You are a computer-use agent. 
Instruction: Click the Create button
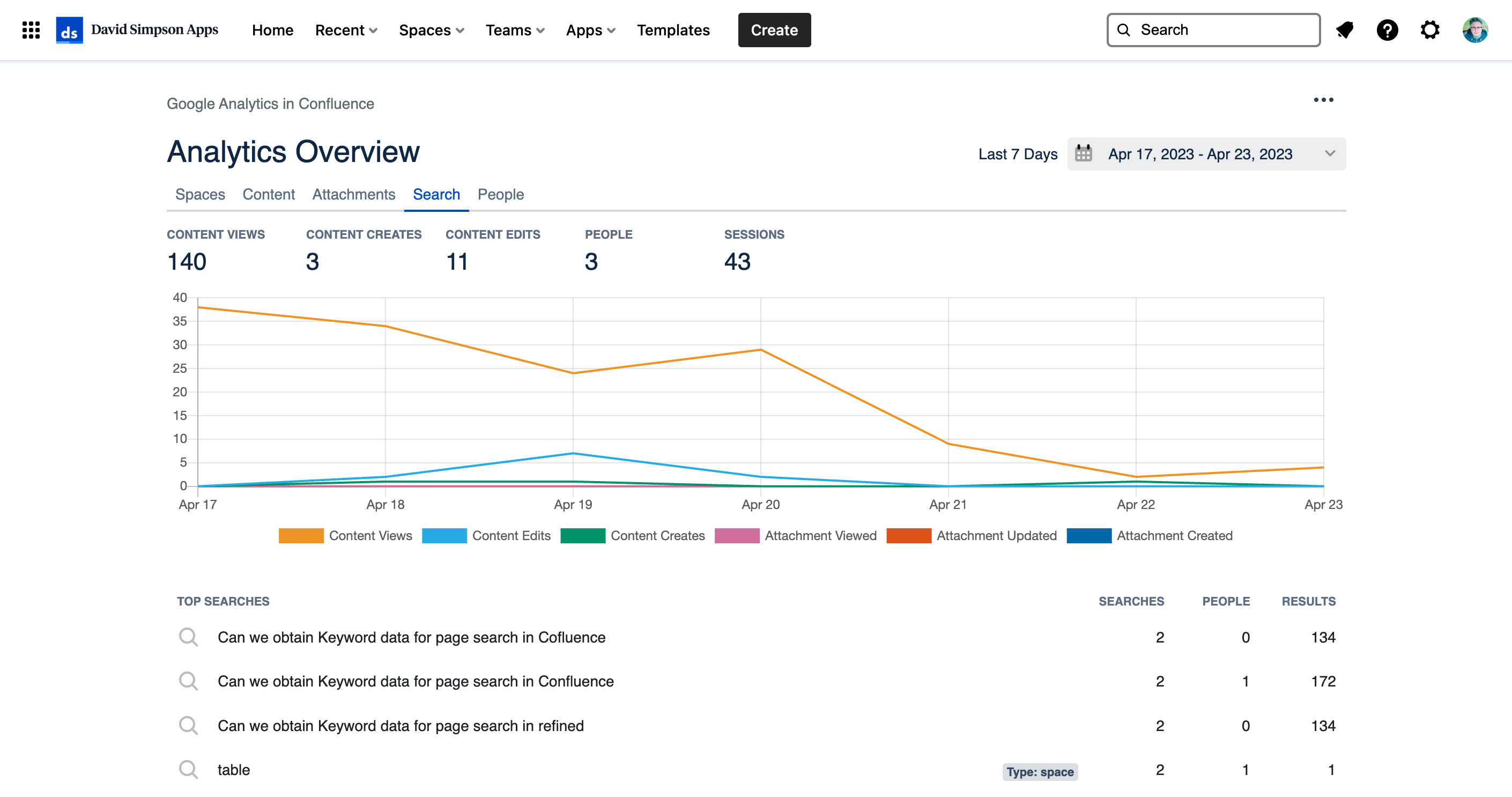[x=774, y=30]
